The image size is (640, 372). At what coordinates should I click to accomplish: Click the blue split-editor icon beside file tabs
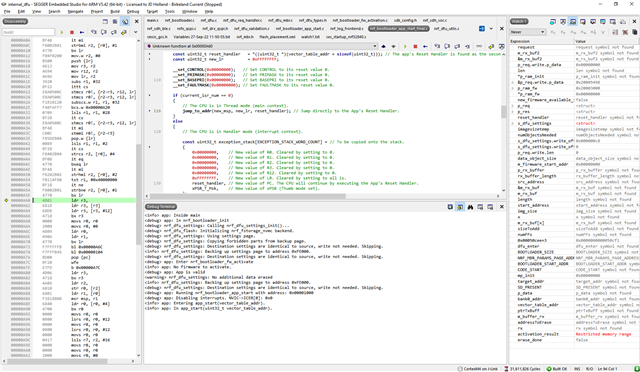tap(482, 29)
